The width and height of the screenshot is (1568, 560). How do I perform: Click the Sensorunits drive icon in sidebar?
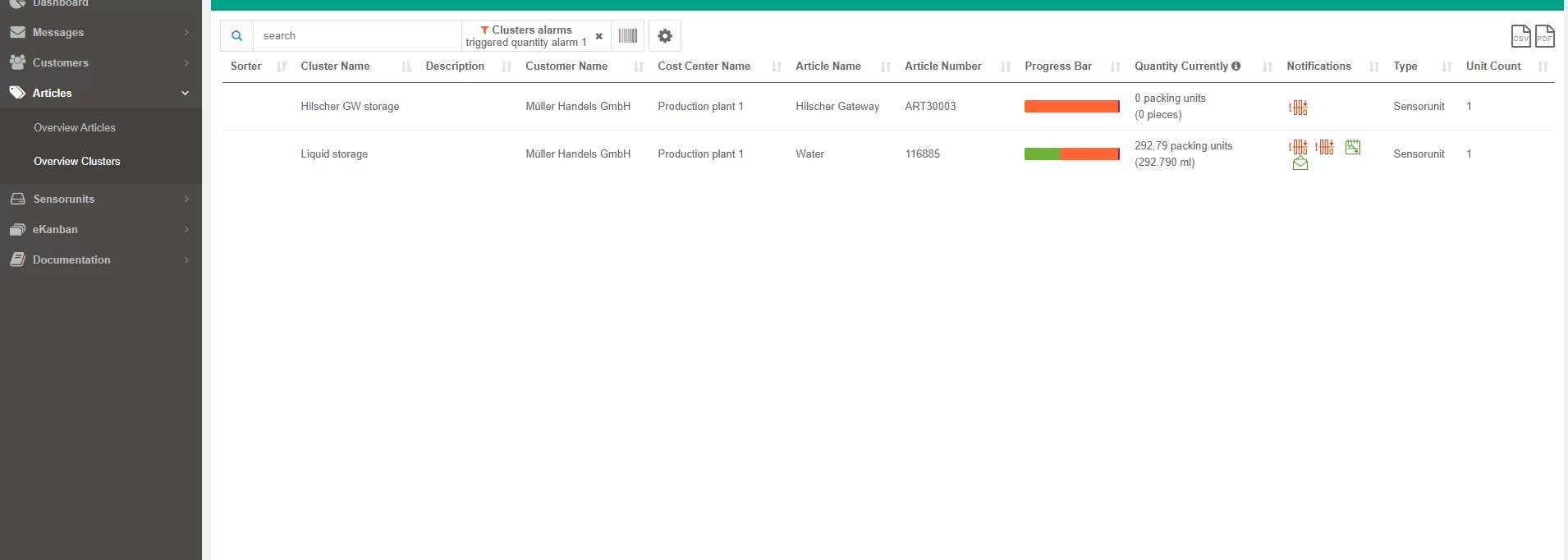(x=17, y=199)
